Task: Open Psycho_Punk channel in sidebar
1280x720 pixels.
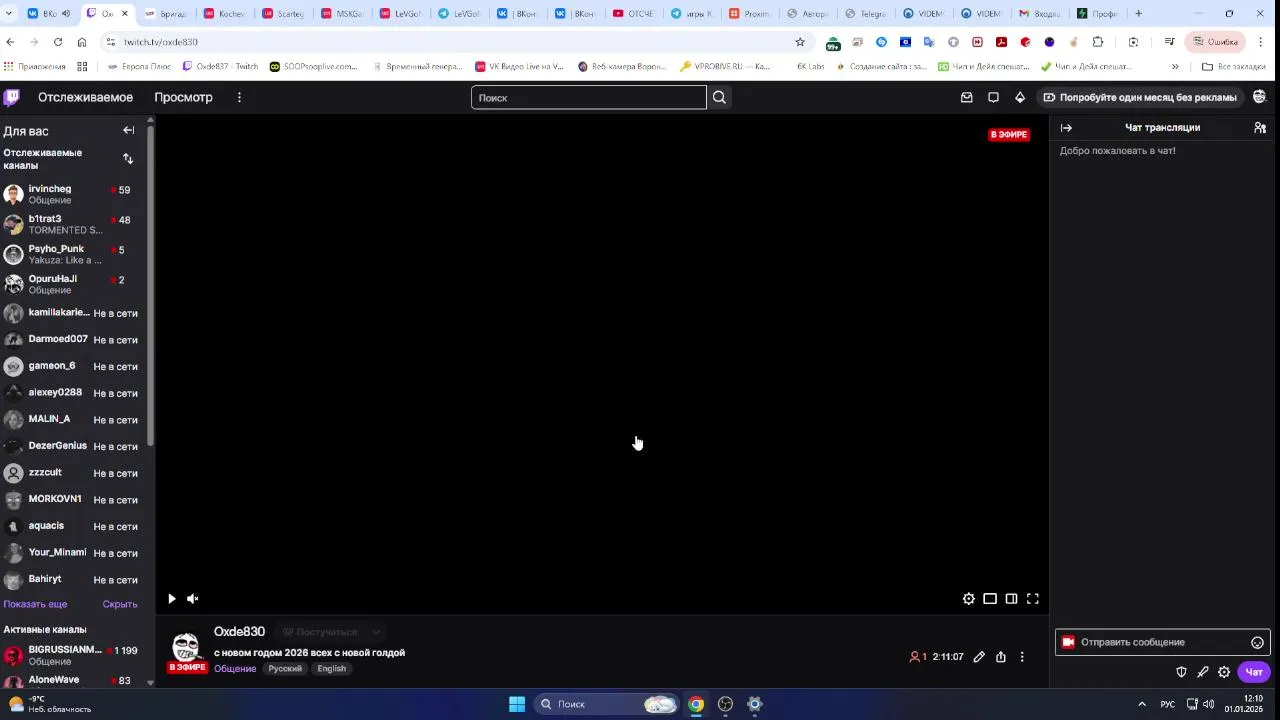Action: [75, 254]
